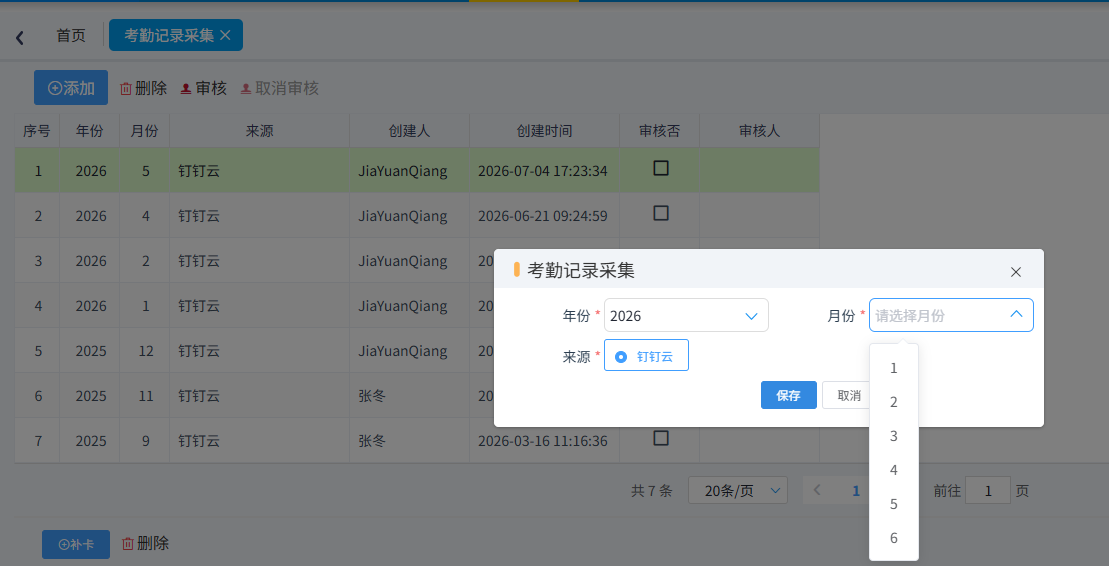Collapse the 月份 dropdown via its arrow
Viewport: 1109px width, 566px height.
pos(1016,315)
